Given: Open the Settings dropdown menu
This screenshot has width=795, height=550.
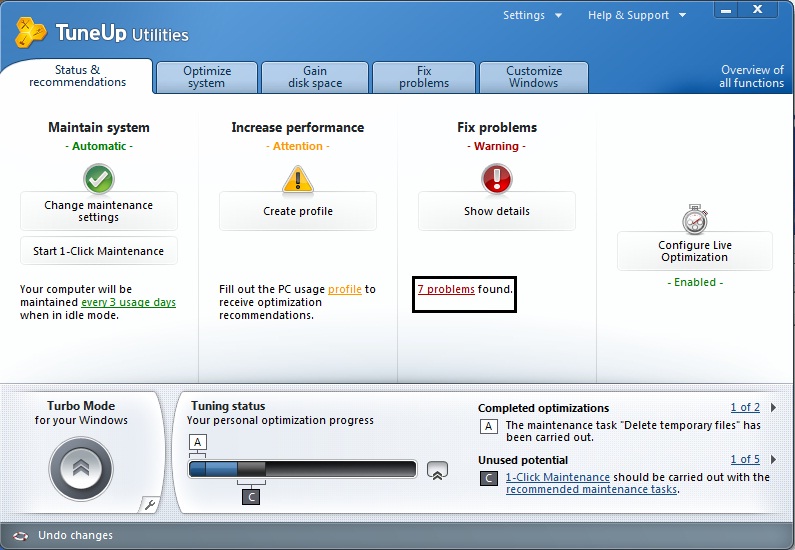Looking at the screenshot, I should [x=532, y=15].
